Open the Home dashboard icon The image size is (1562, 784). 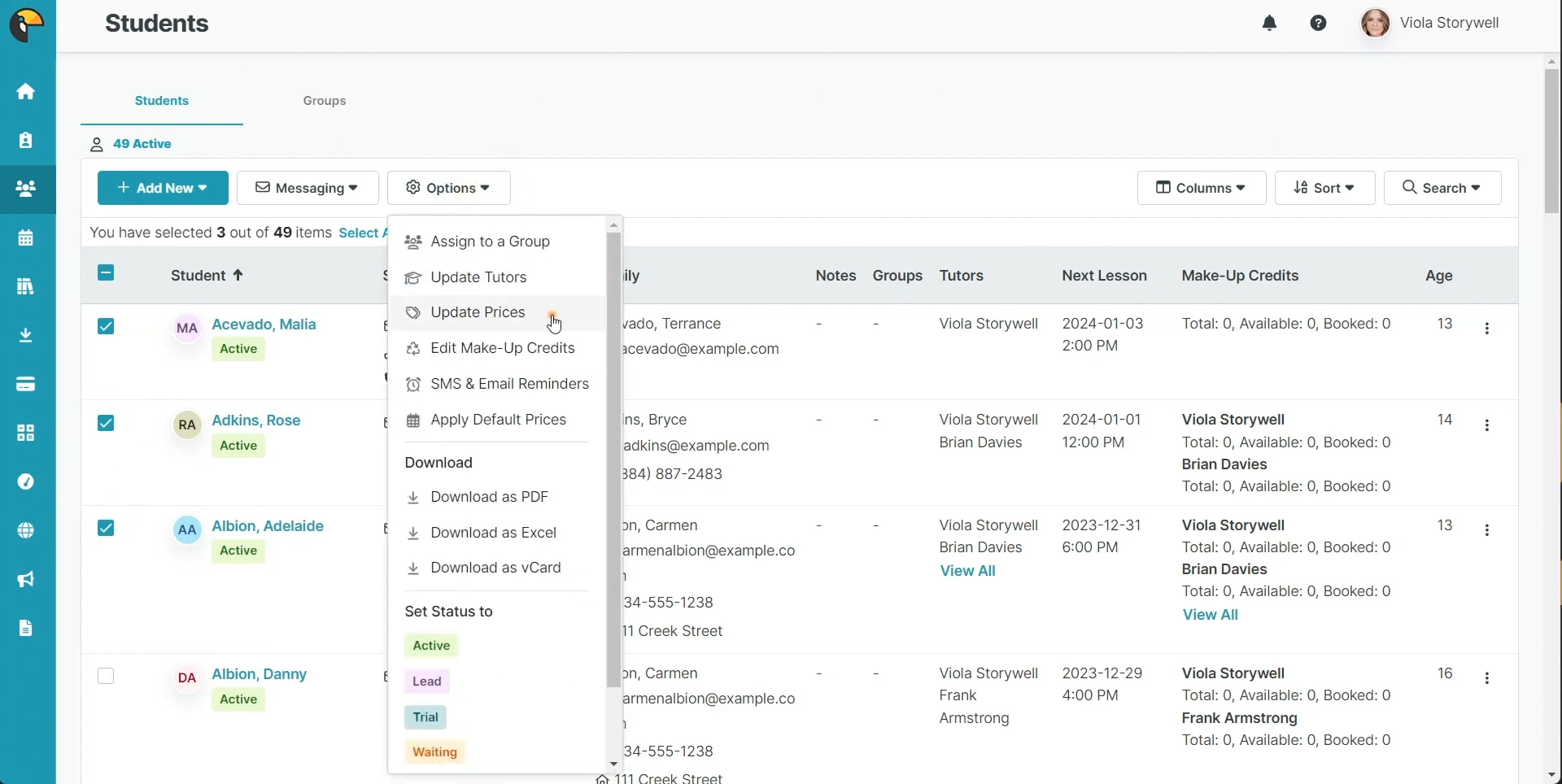tap(26, 91)
